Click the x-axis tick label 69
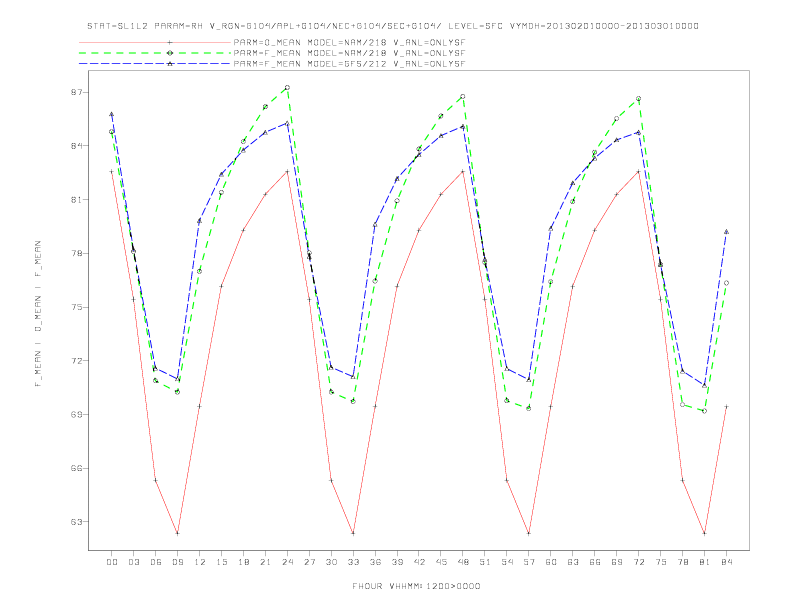The height and width of the screenshot is (612, 792). pos(617,562)
